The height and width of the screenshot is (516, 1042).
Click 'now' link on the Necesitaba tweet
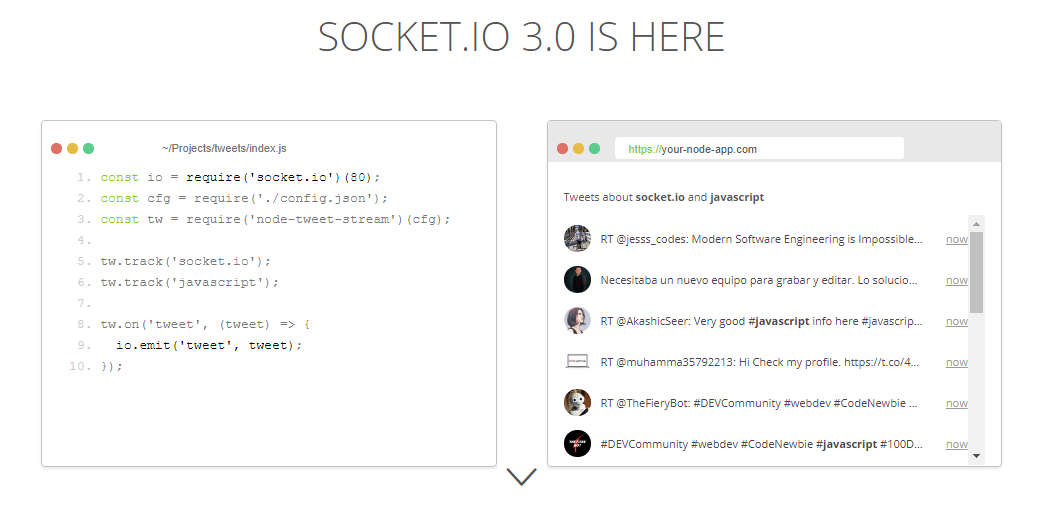[x=957, y=281]
